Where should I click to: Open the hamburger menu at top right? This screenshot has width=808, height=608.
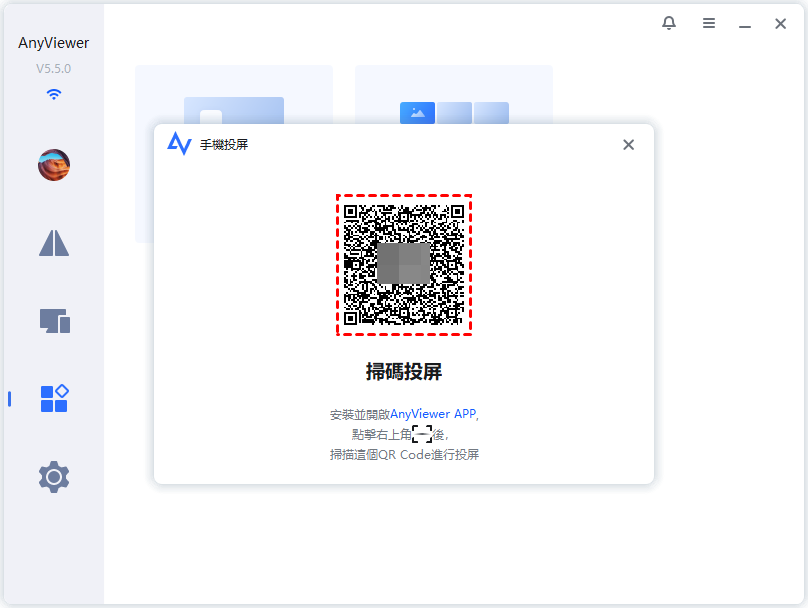click(x=709, y=23)
